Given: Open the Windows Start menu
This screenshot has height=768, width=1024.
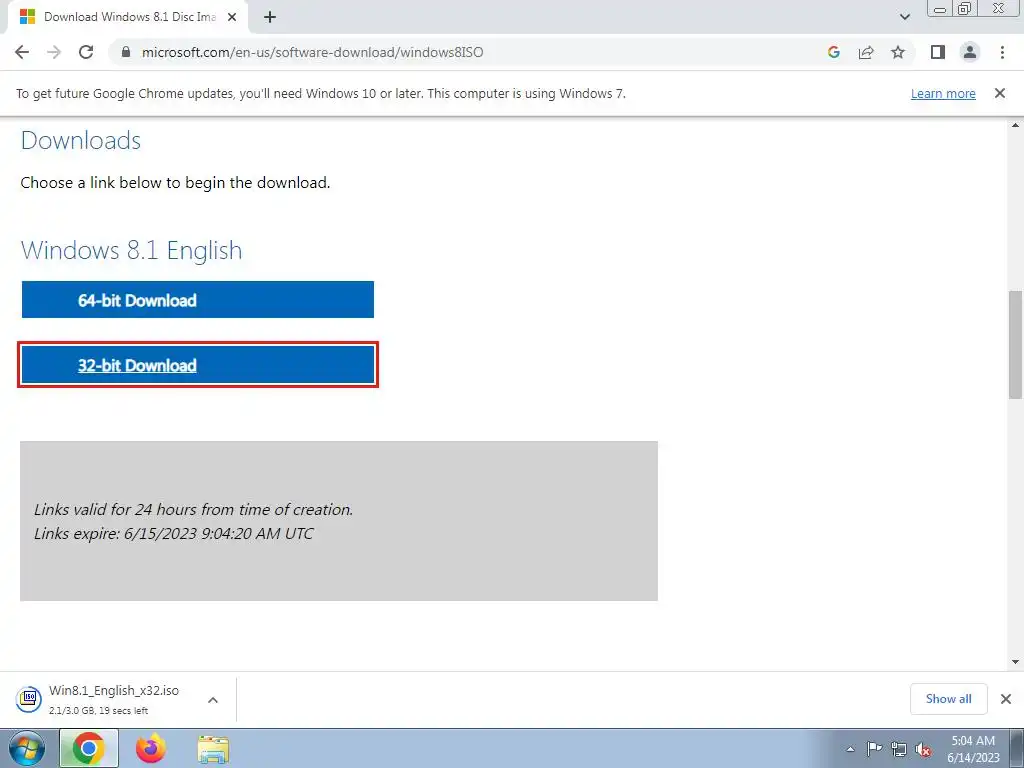Looking at the screenshot, I should (x=26, y=749).
